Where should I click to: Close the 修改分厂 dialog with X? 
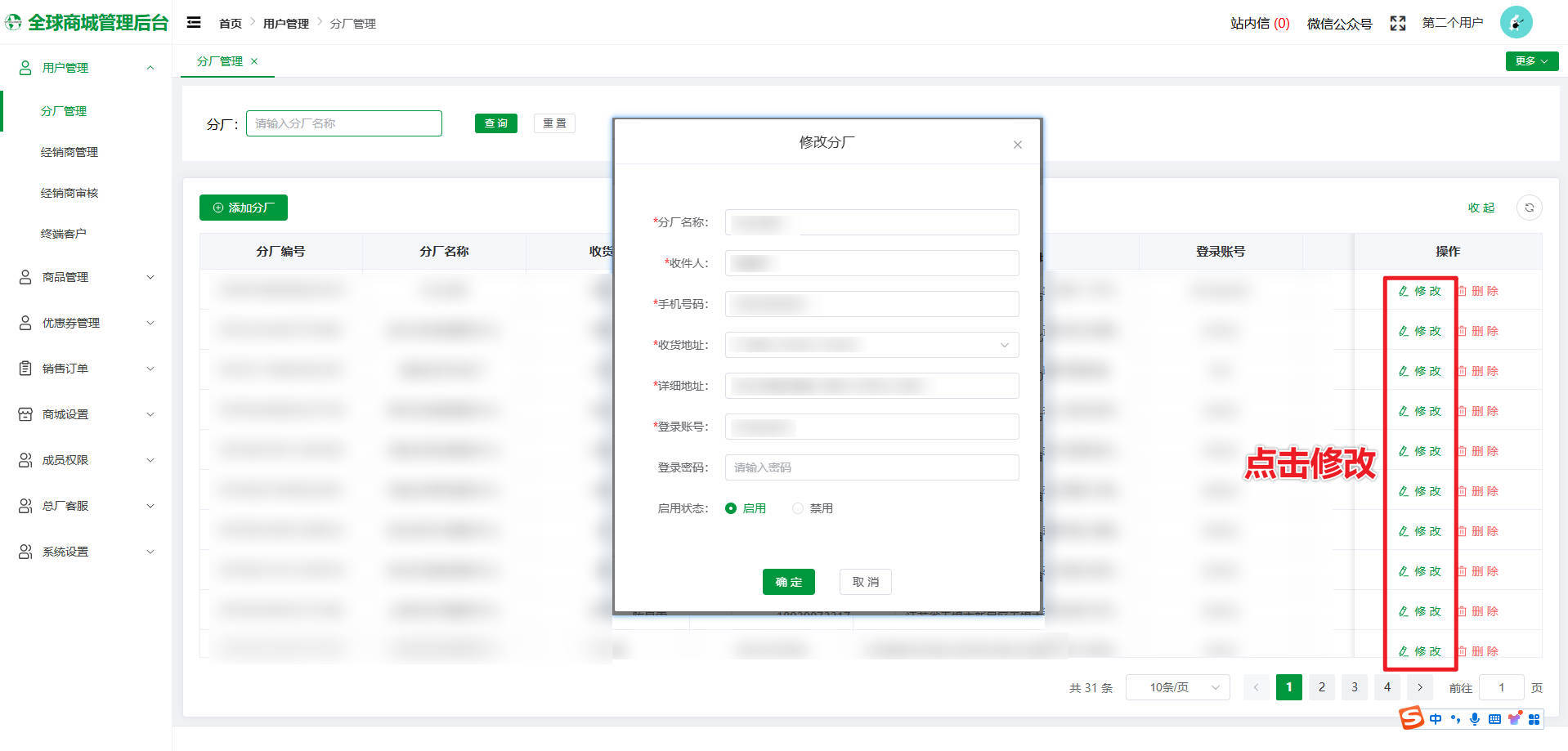click(1017, 145)
